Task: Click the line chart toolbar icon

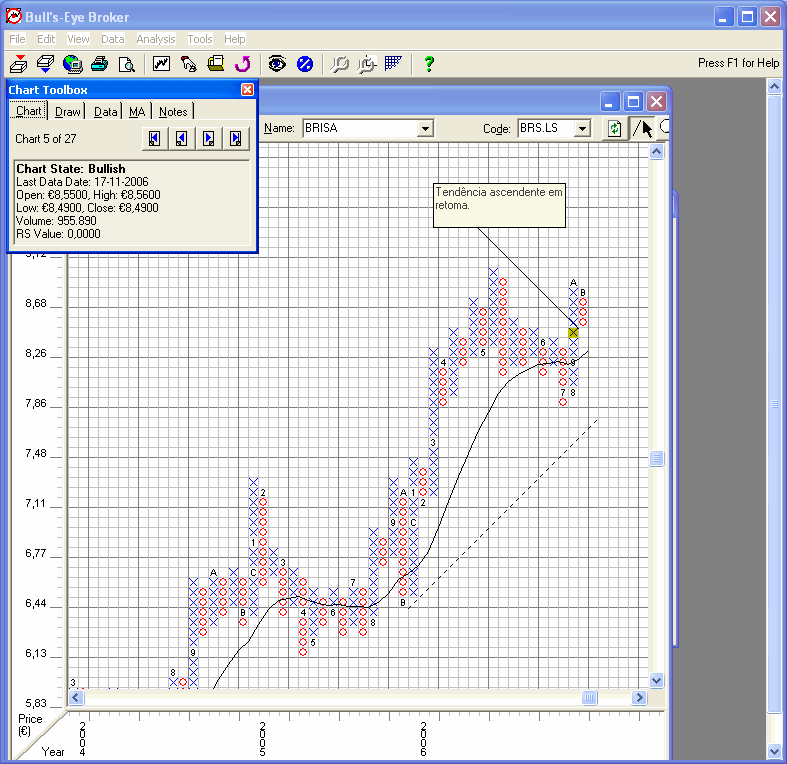Action: tap(161, 64)
